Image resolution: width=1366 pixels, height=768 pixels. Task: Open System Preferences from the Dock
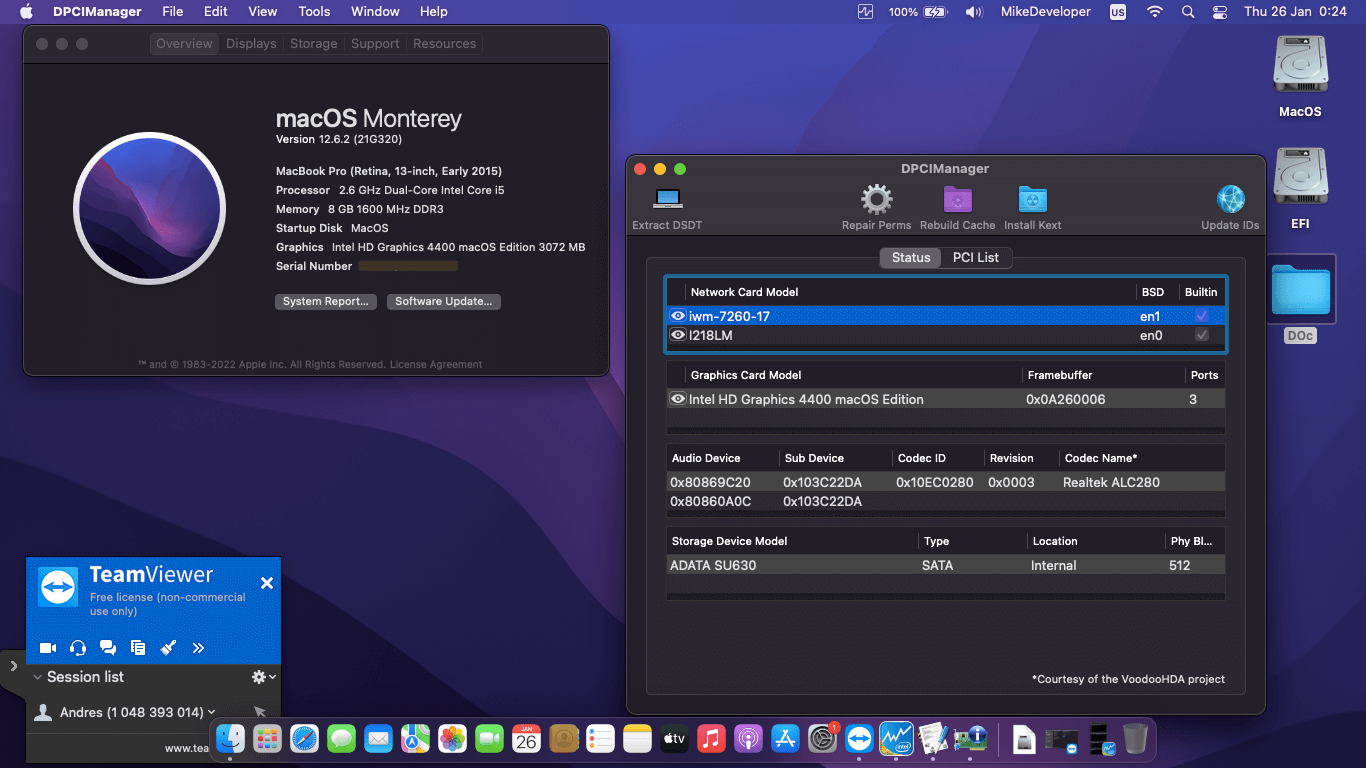point(822,739)
